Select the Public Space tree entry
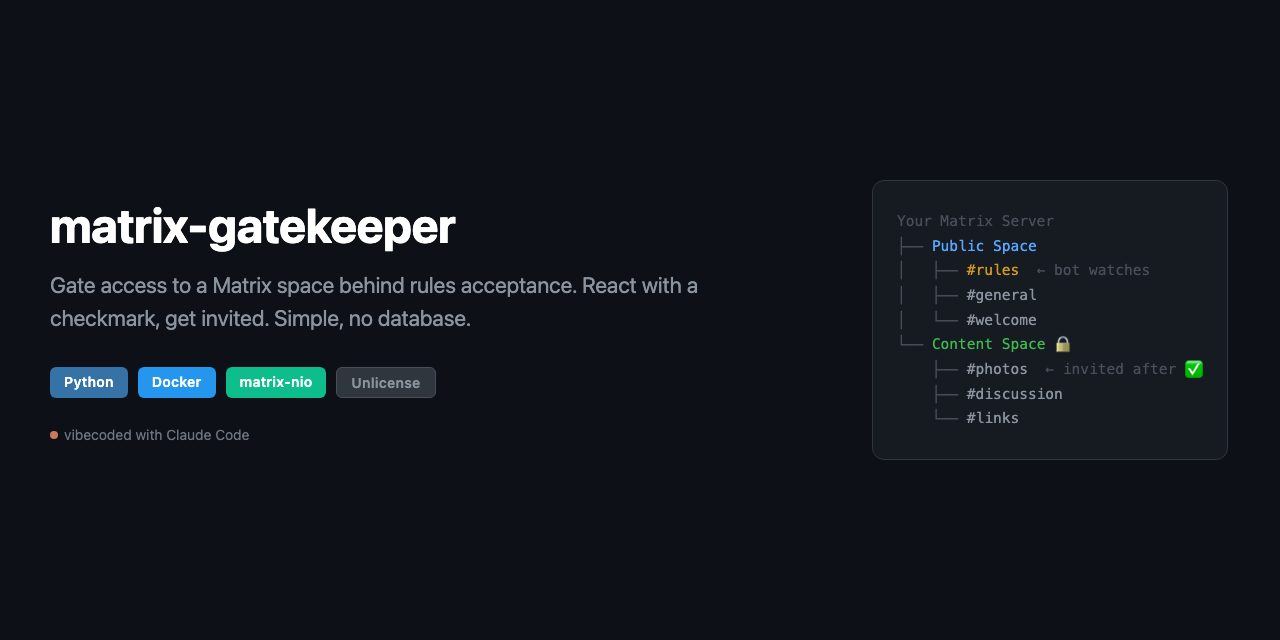The image size is (1280, 640). click(984, 246)
